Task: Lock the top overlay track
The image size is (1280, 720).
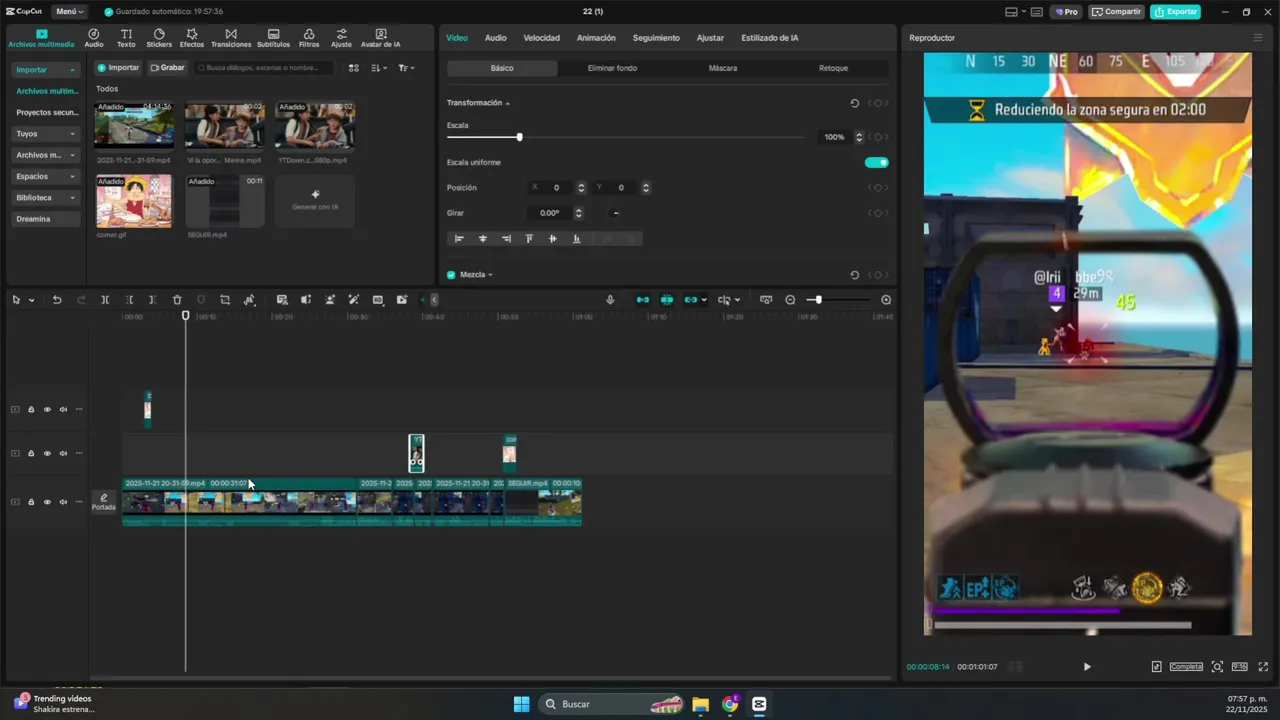Action: pyautogui.click(x=31, y=409)
